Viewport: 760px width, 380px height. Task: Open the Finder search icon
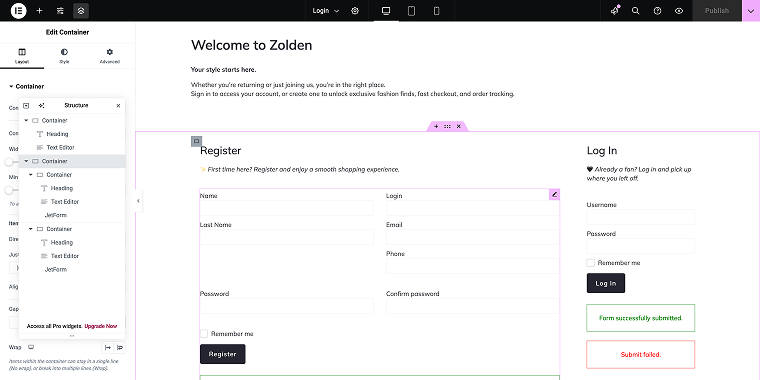[x=635, y=11]
